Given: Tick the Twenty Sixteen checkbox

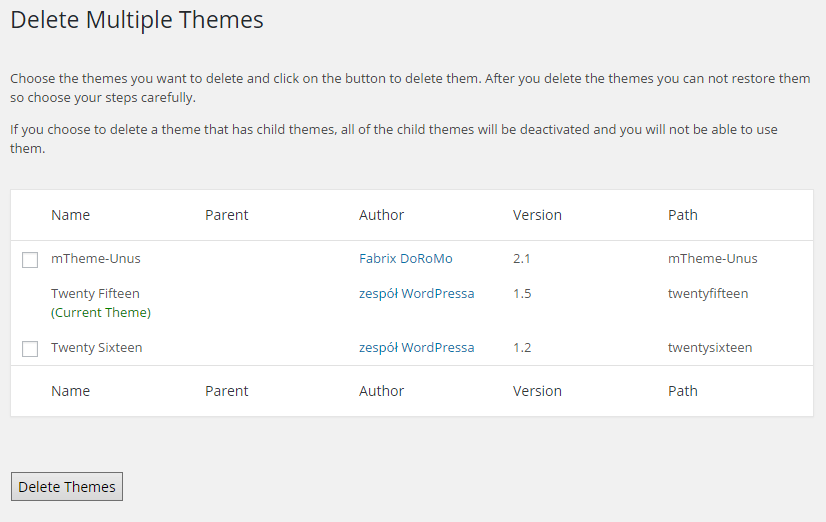Looking at the screenshot, I should (x=30, y=349).
